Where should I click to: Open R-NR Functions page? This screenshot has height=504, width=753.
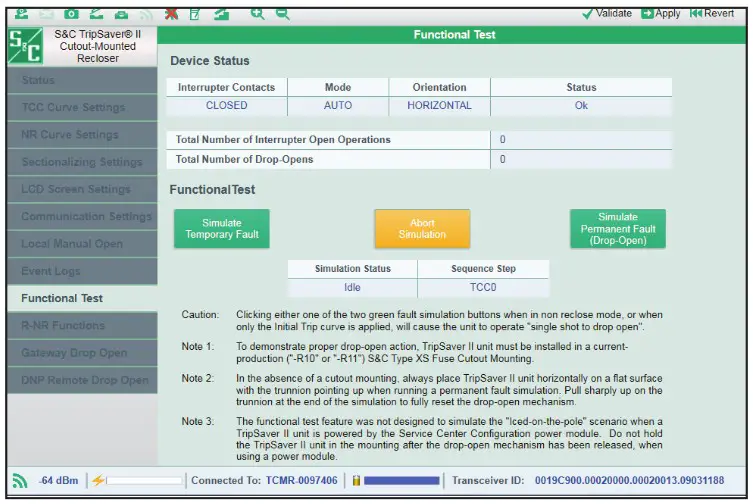tap(83, 326)
